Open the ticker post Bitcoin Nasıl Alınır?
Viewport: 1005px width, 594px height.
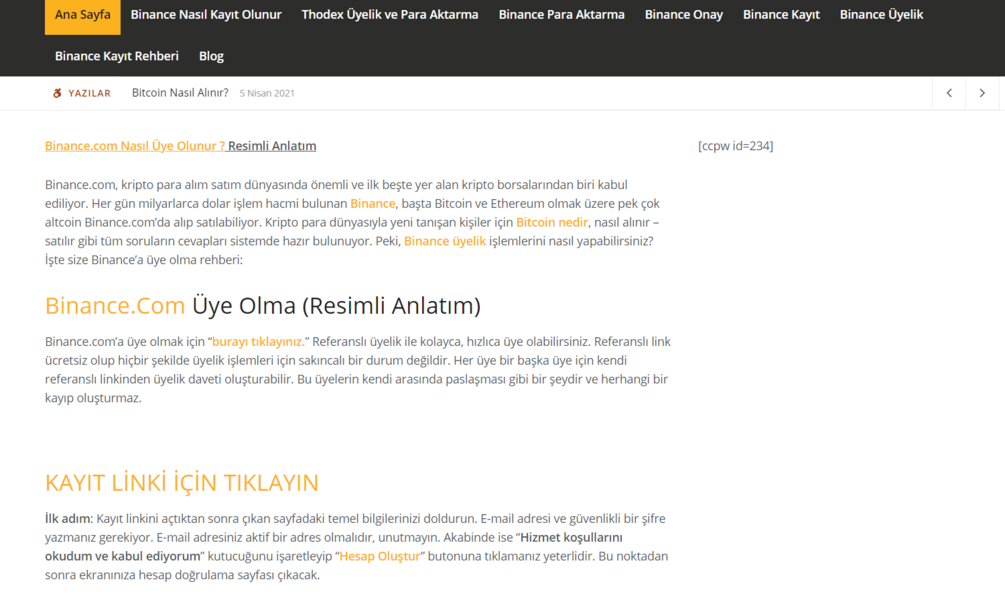point(180,93)
